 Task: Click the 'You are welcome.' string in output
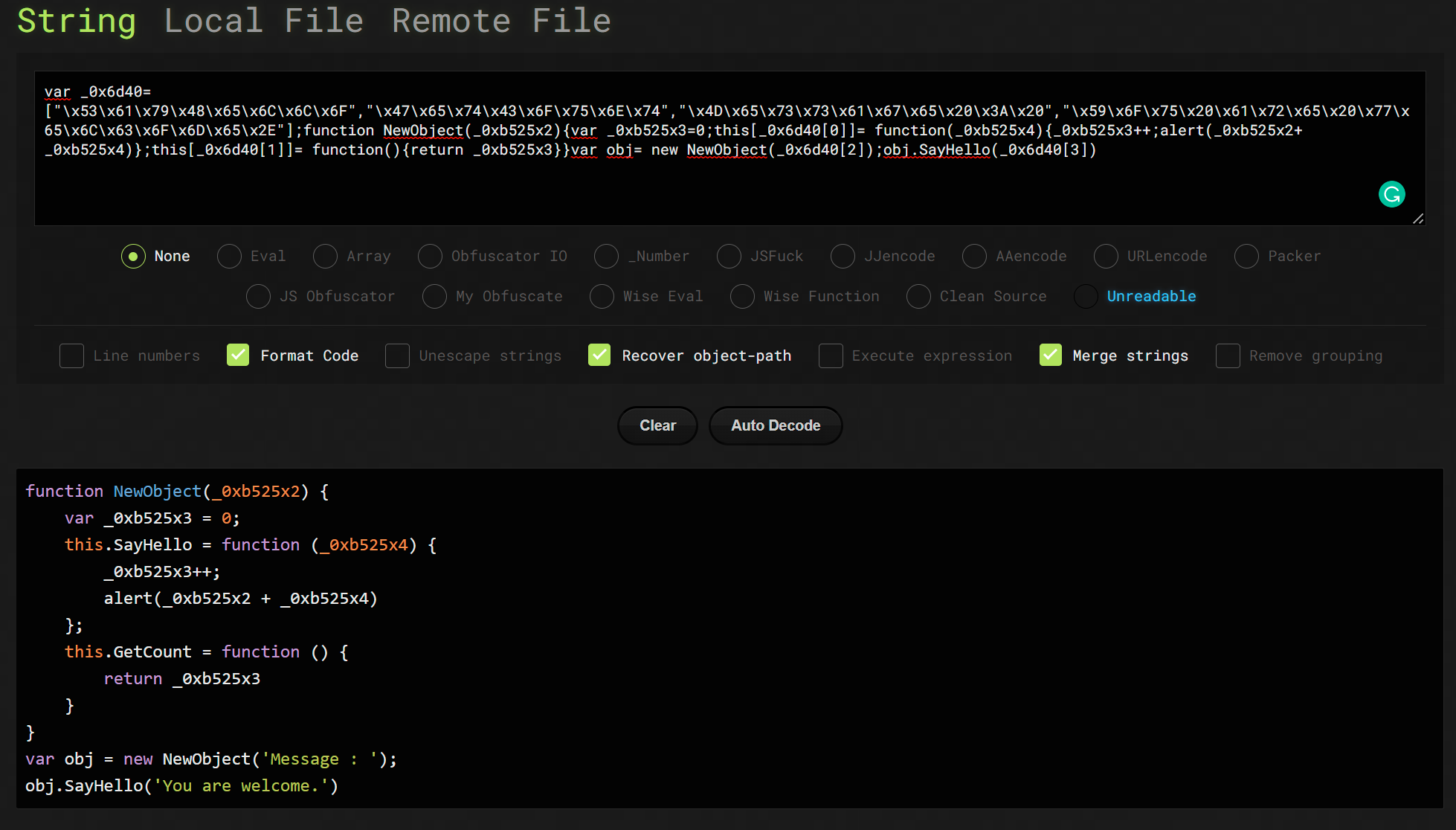241,786
